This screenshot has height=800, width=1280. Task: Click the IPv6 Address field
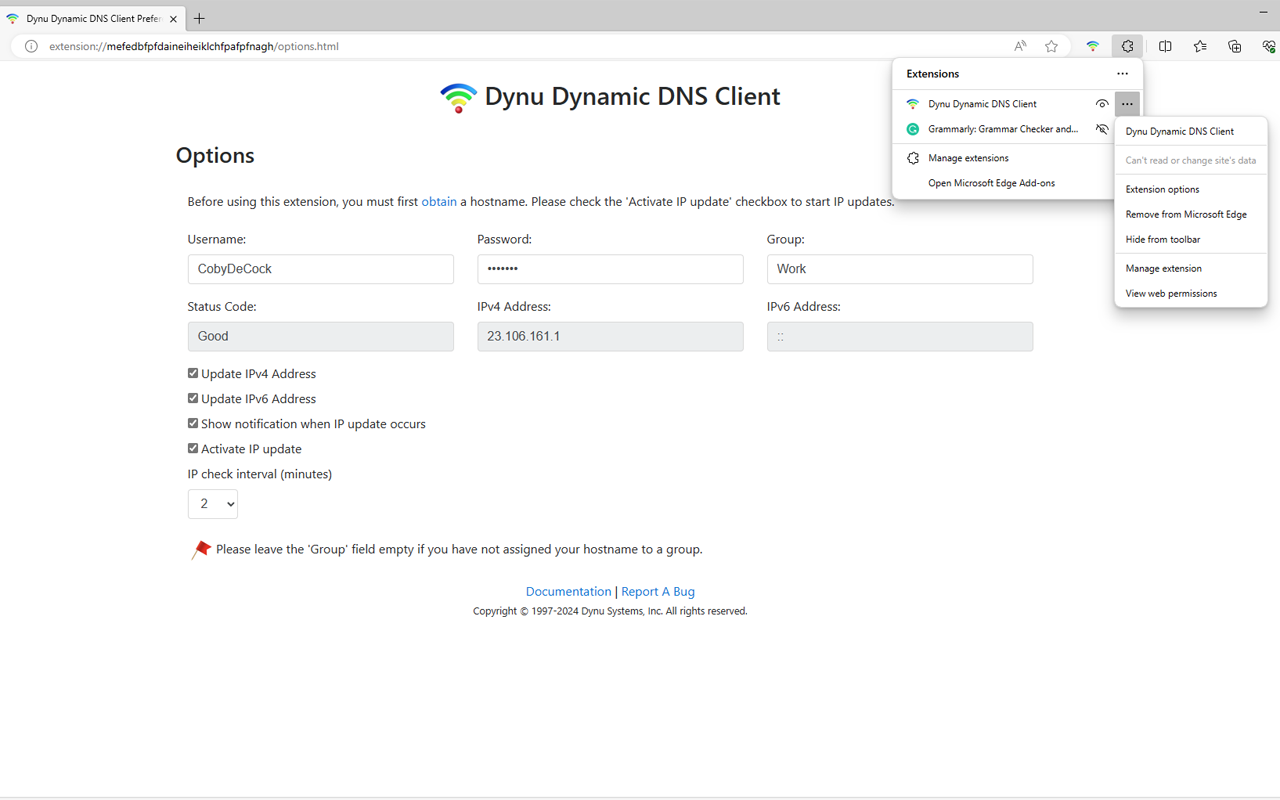[900, 336]
